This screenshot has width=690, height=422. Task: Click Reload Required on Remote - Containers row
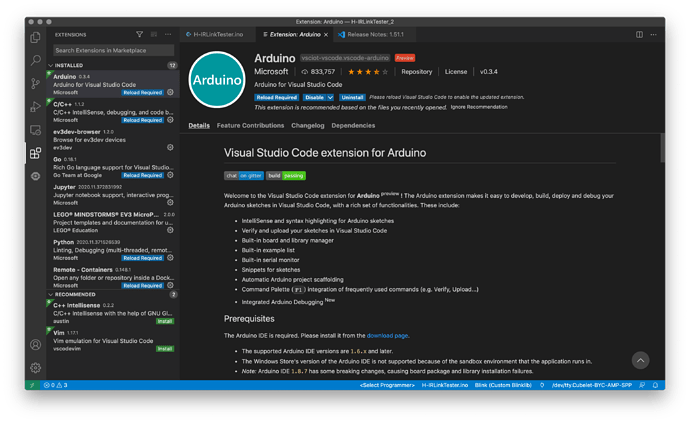tap(143, 285)
